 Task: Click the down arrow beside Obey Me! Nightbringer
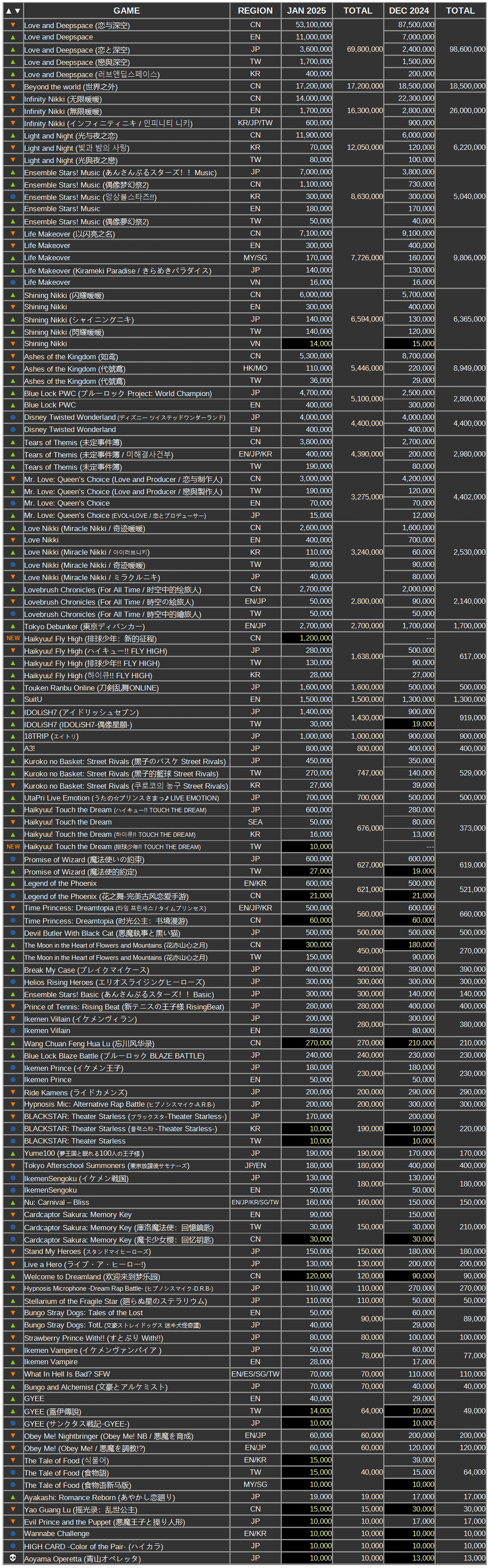click(13, 1435)
